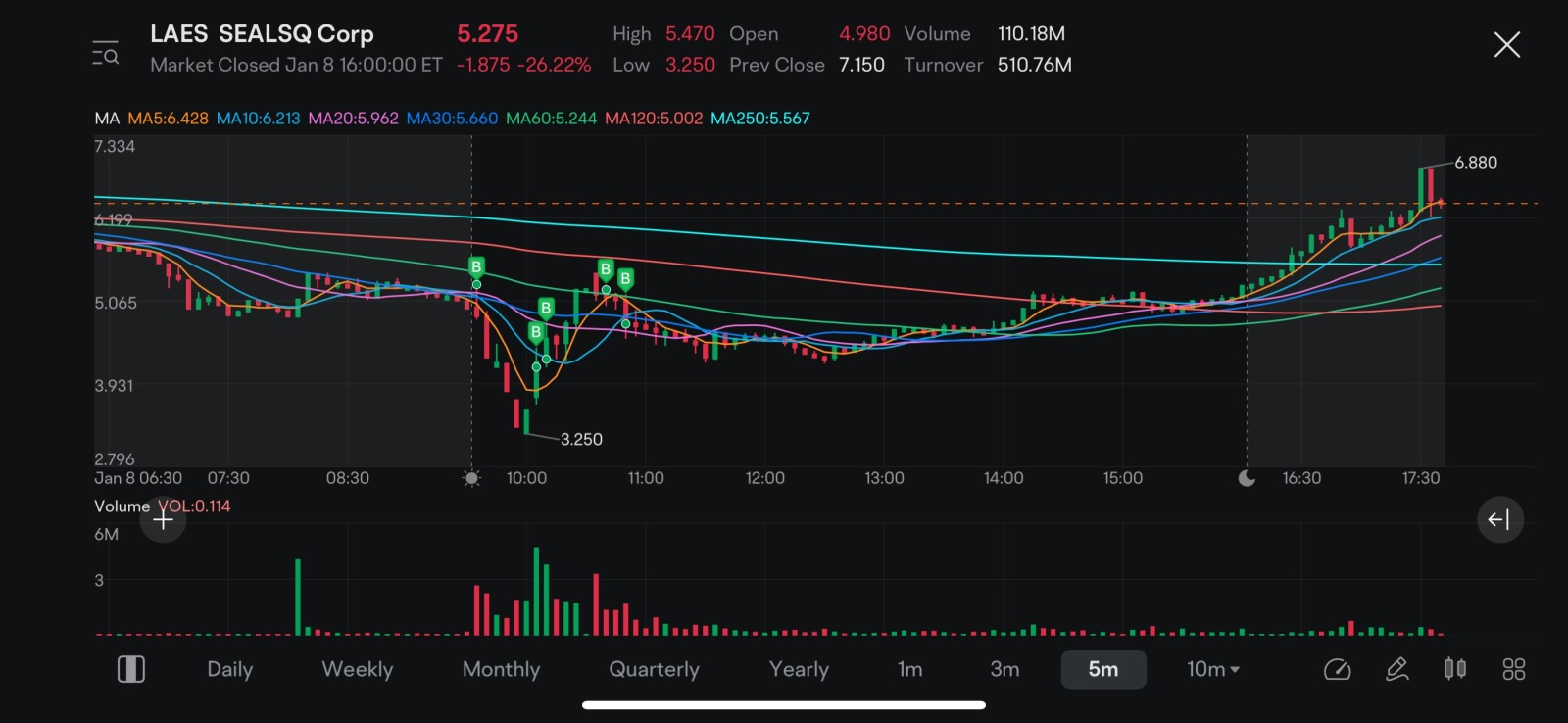
Task: Tap the after-hours moon marker
Action: (x=1247, y=478)
